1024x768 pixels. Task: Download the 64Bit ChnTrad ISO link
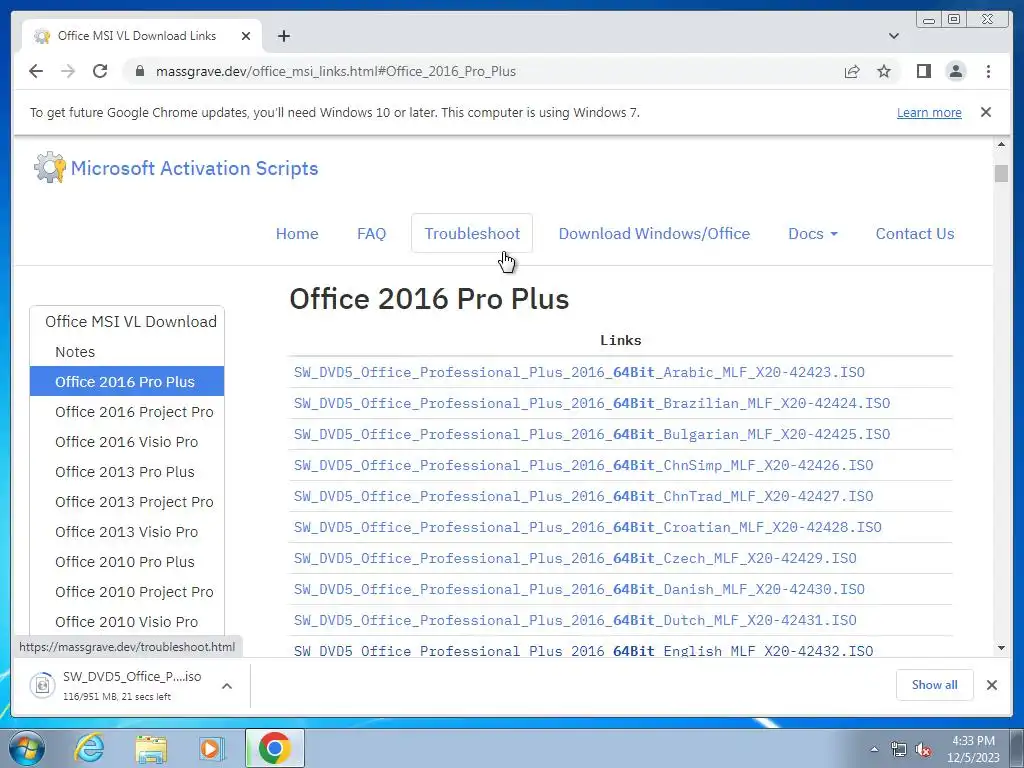[583, 496]
